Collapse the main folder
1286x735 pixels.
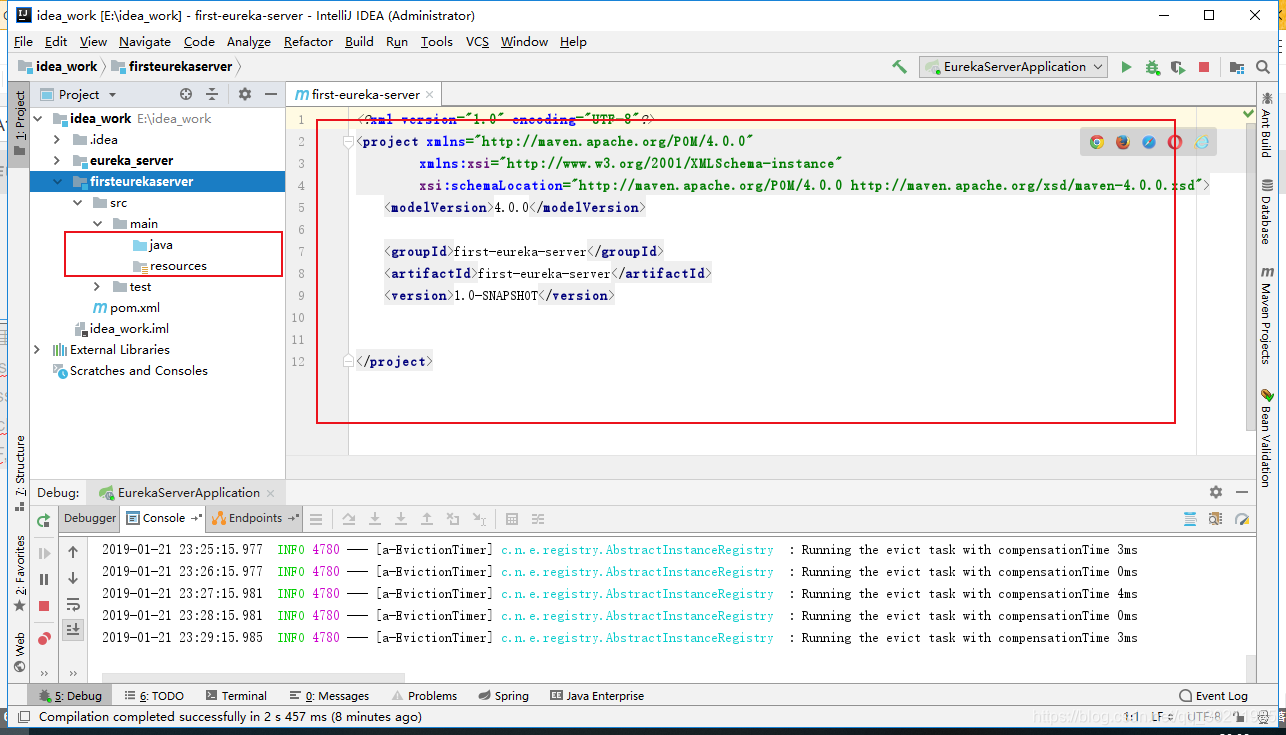97,223
